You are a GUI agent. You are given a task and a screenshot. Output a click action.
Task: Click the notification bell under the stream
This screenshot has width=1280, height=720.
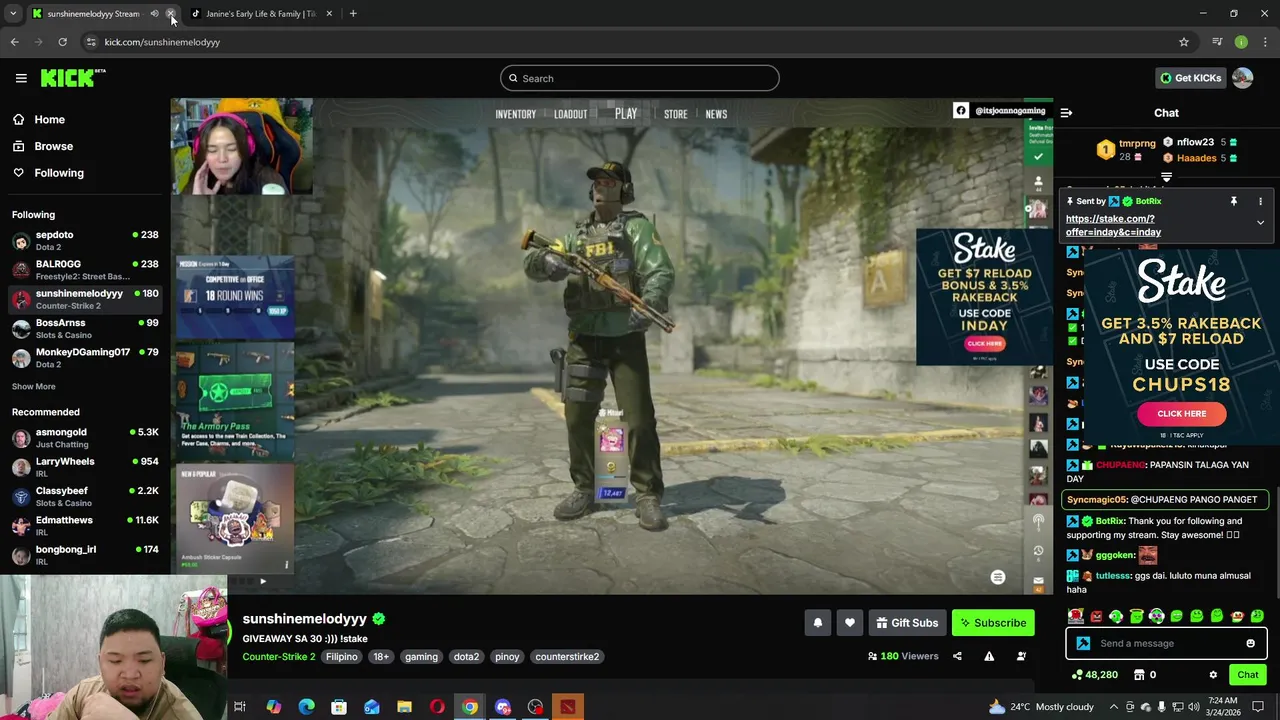[x=817, y=623]
